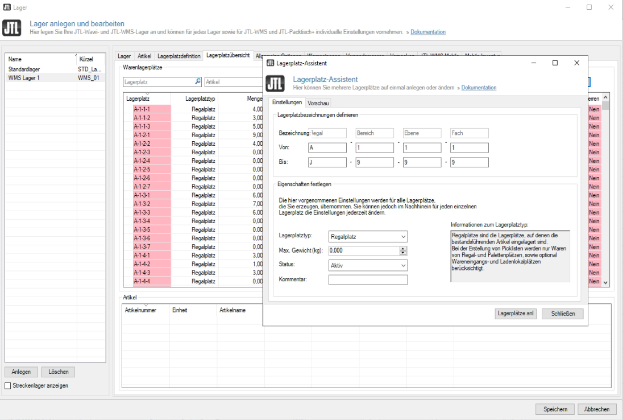The height and width of the screenshot is (420, 623).
Task: Select storage location row A-1-3-1
Action: point(193,195)
